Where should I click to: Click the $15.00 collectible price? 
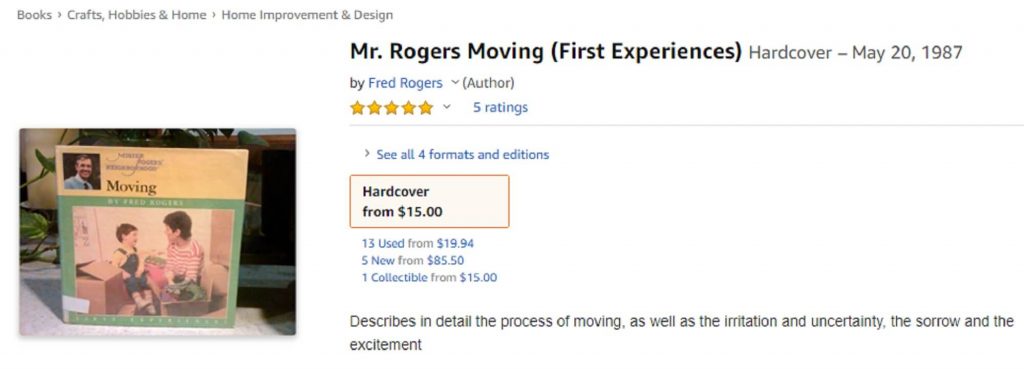pyautogui.click(x=478, y=278)
